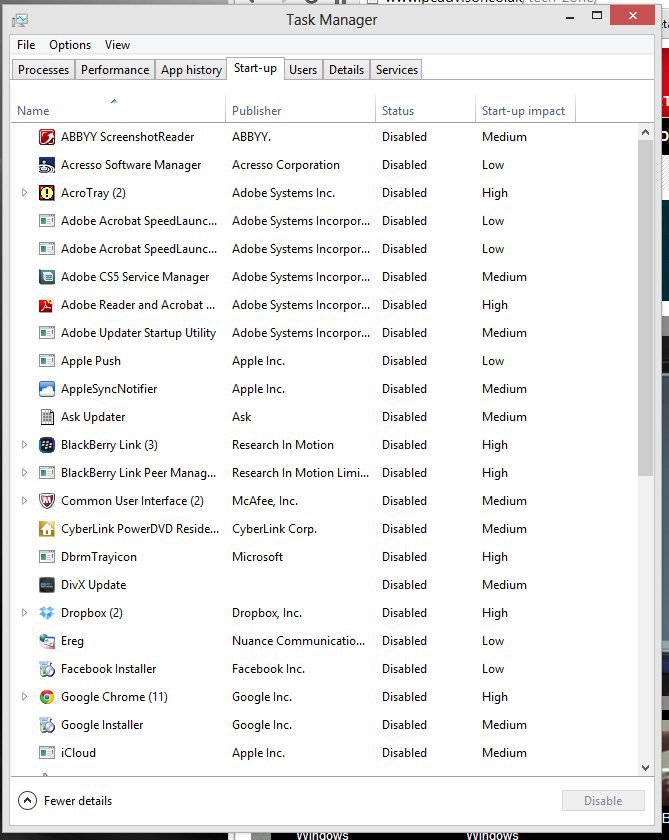Switch to the Details tab
The image size is (669, 840).
click(x=347, y=70)
